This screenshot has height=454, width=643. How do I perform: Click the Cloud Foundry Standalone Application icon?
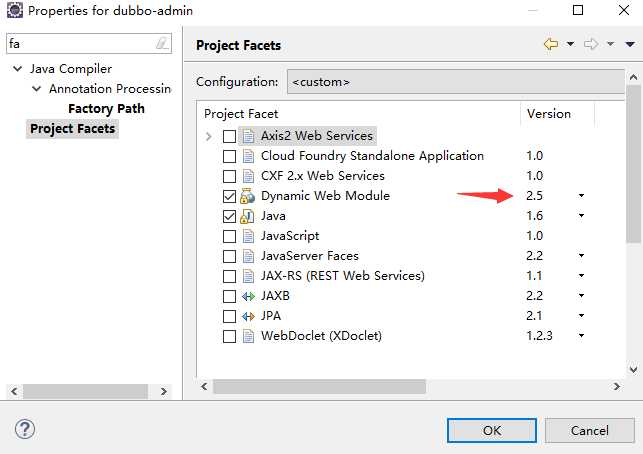(248, 156)
